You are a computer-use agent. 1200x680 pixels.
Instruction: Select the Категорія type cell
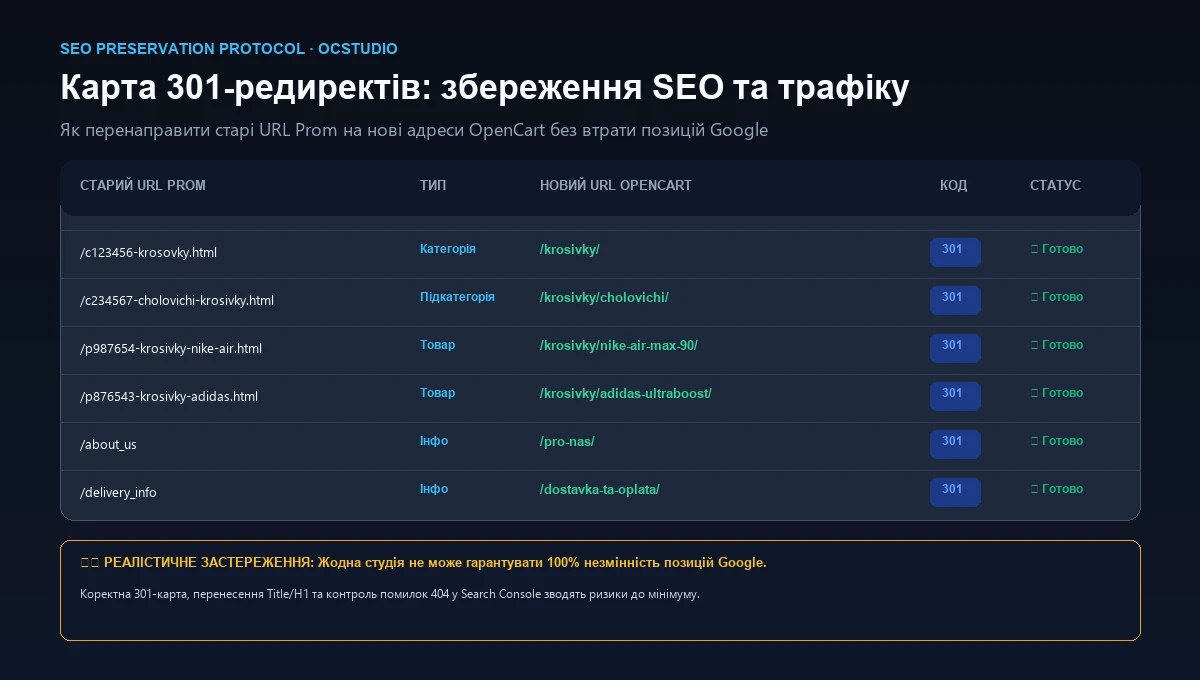tap(448, 249)
